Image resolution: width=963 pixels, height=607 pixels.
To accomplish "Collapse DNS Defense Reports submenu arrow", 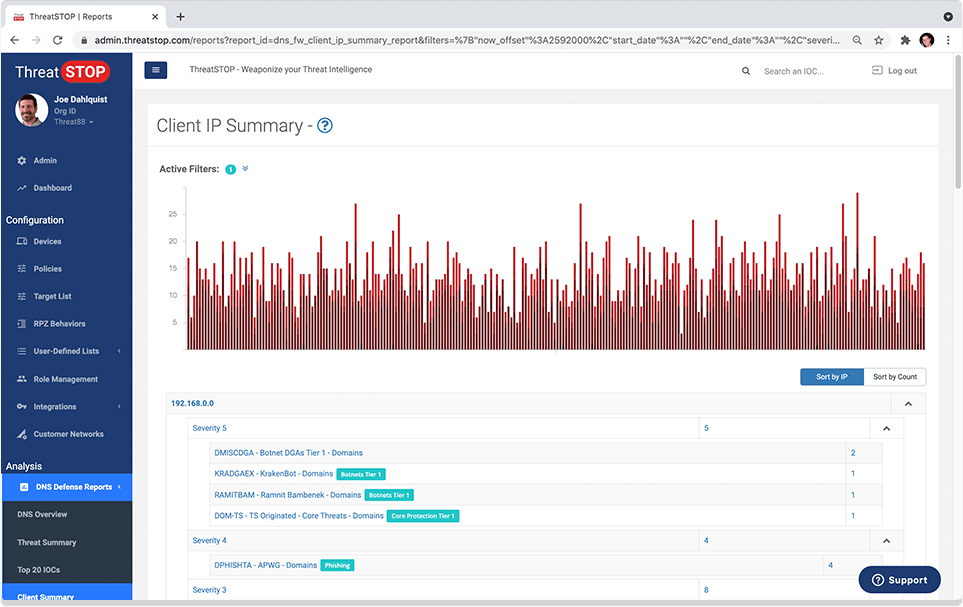I will (119, 487).
